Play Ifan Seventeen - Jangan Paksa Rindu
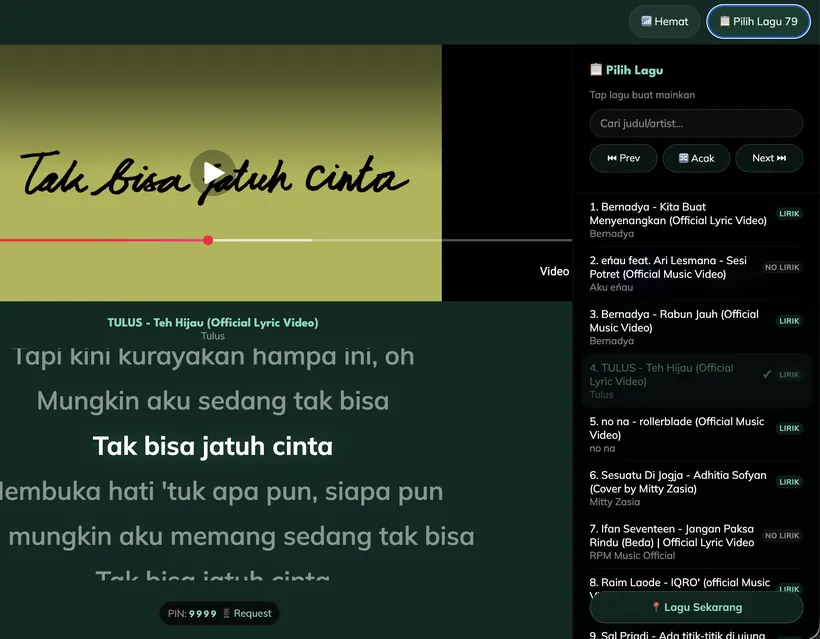This screenshot has height=639, width=820. point(696,542)
